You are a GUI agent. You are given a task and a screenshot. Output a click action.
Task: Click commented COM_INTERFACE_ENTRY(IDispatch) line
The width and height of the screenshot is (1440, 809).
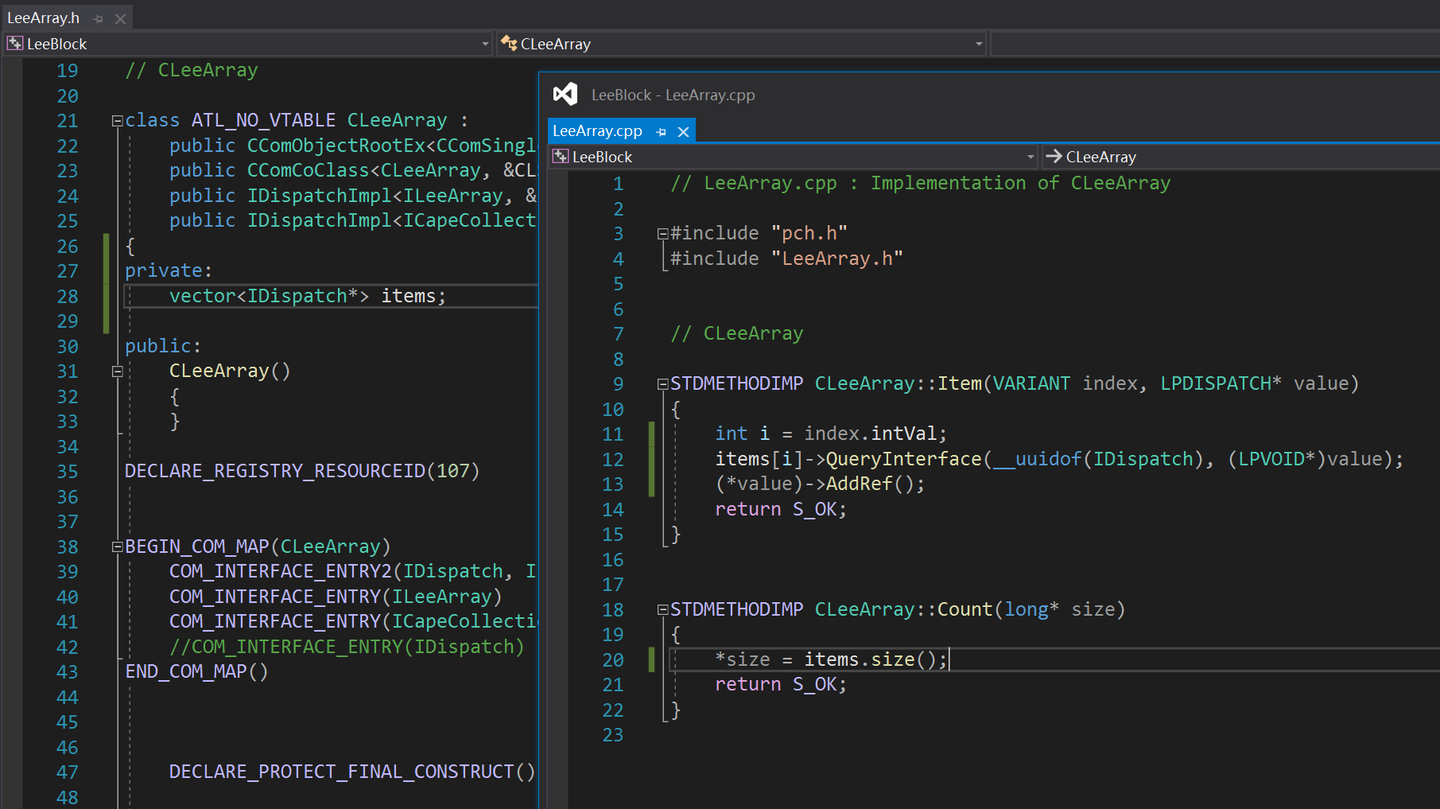coord(347,647)
